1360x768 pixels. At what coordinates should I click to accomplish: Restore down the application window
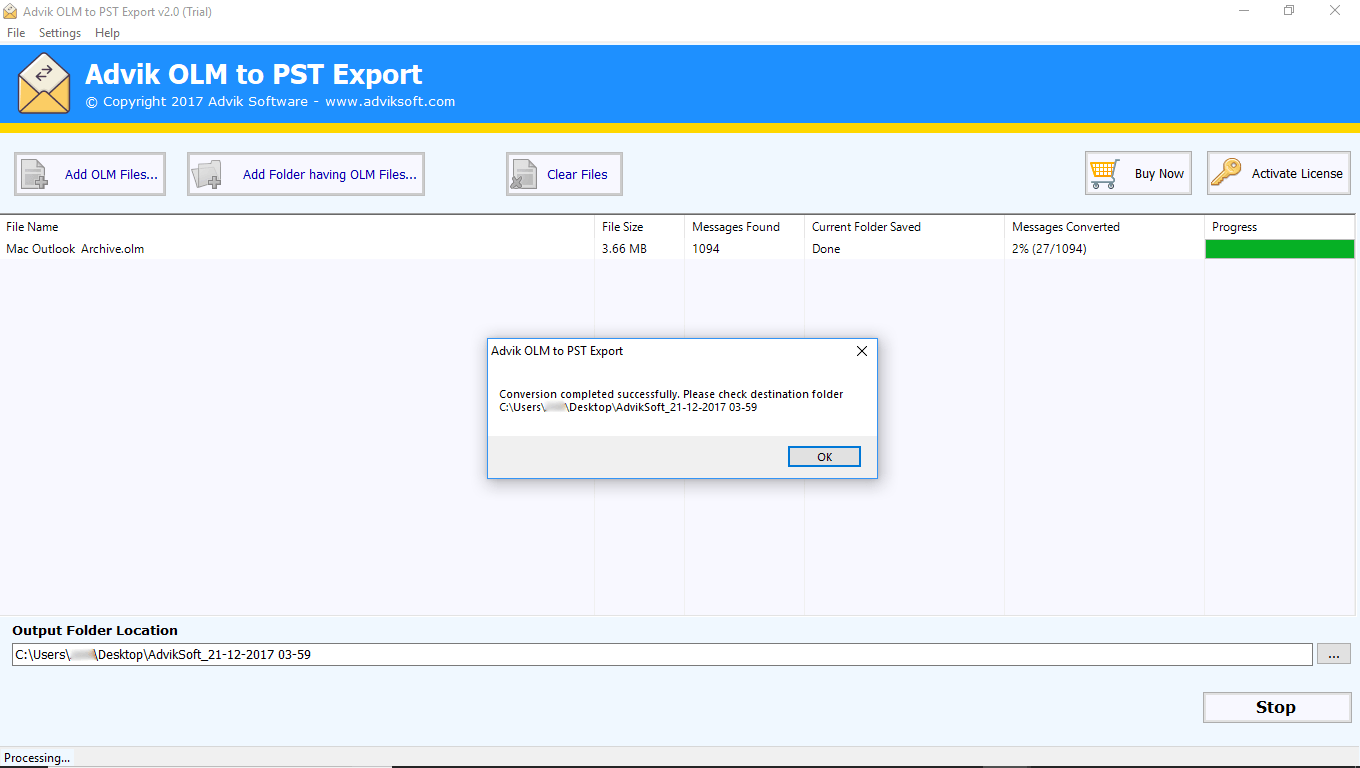pyautogui.click(x=1289, y=10)
